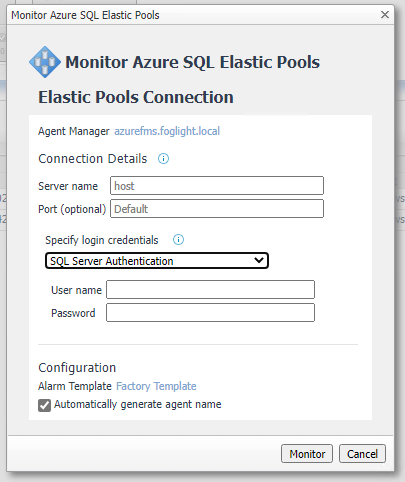Open the azurefms.foglight.local Agent Manager link
This screenshot has width=405, height=482.
(167, 131)
